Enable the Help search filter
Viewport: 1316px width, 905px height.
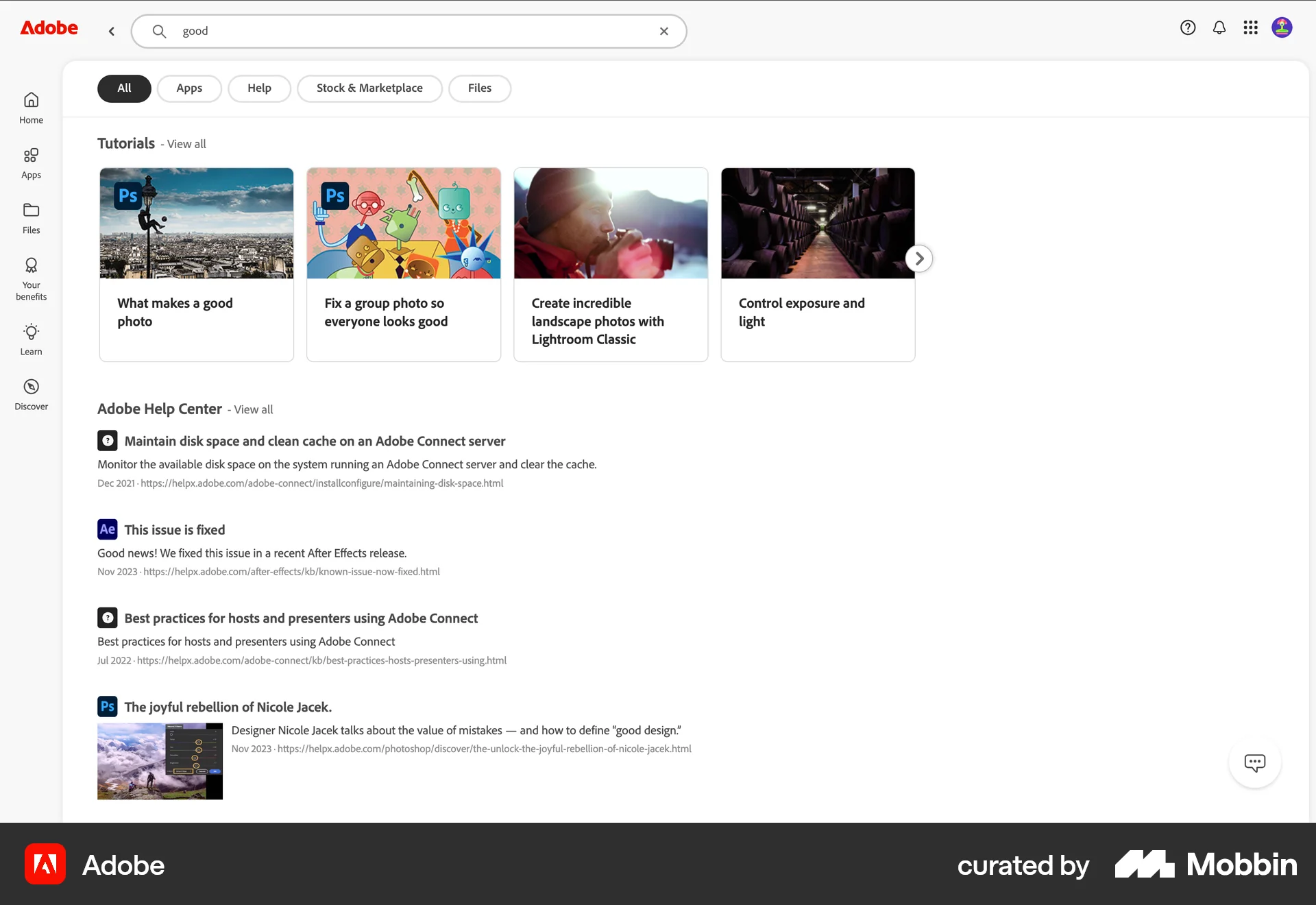[x=259, y=88]
